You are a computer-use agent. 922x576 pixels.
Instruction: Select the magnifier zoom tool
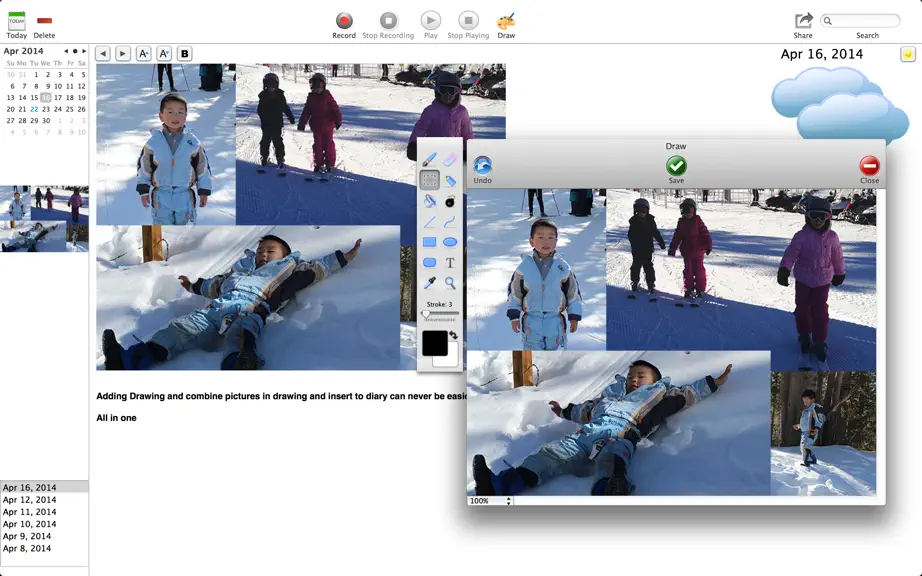click(x=450, y=283)
